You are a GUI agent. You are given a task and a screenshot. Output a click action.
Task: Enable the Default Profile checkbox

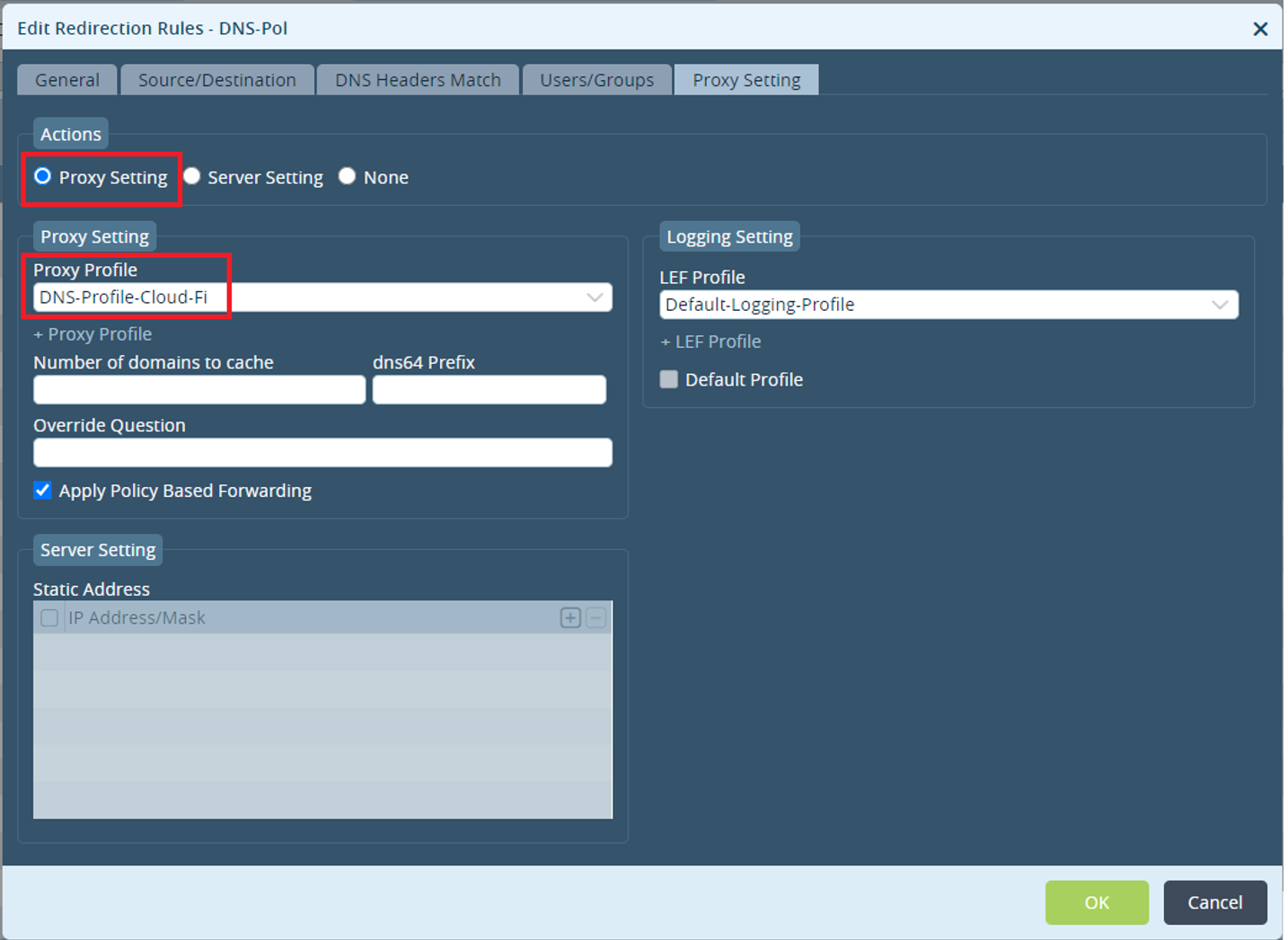[x=669, y=379]
